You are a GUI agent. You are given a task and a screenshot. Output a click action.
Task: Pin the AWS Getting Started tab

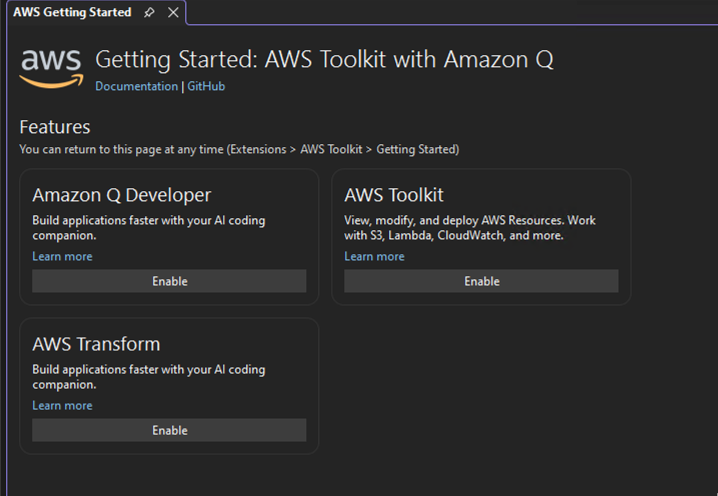[x=150, y=13]
